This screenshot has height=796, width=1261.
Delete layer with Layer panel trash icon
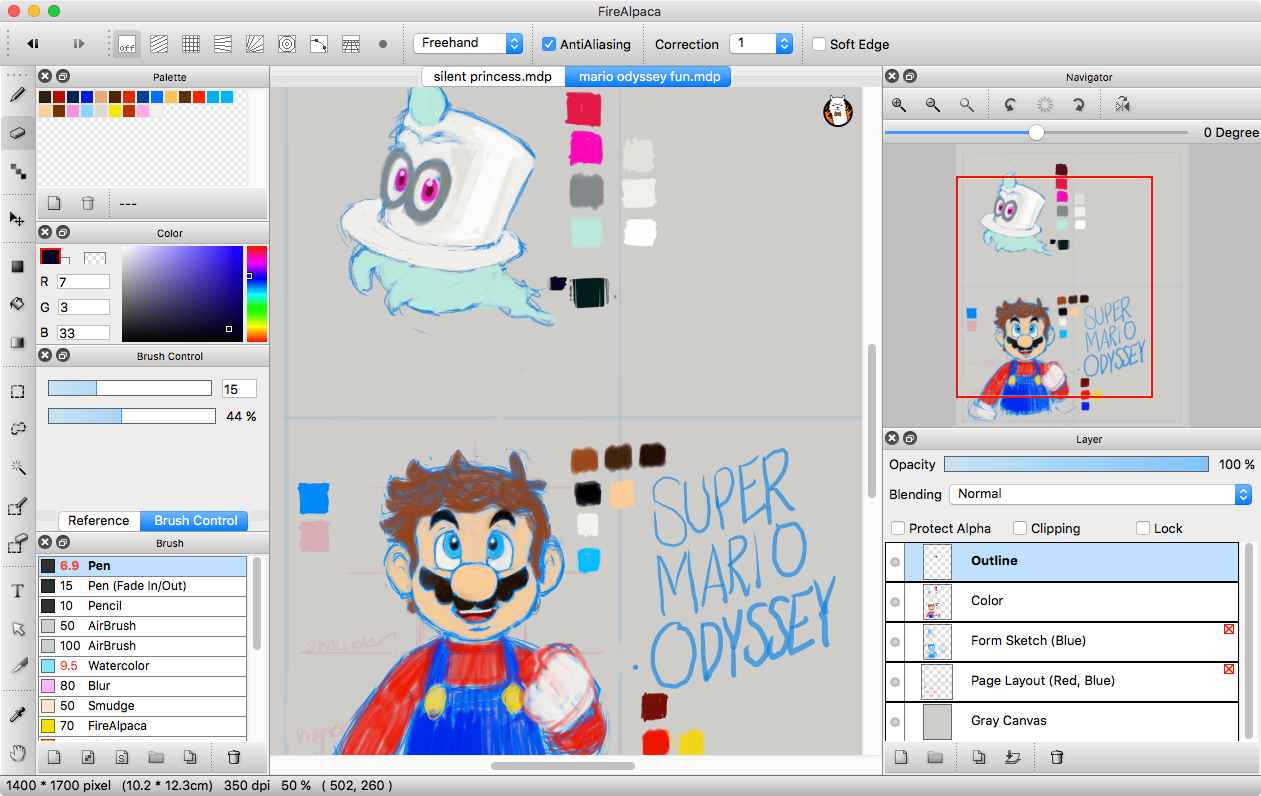tap(1057, 758)
